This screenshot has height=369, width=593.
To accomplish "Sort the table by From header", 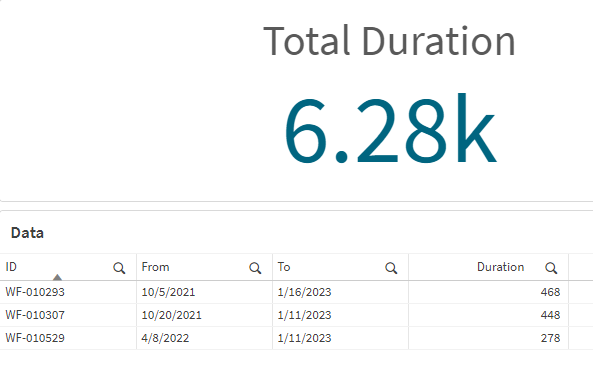I will (x=155, y=267).
